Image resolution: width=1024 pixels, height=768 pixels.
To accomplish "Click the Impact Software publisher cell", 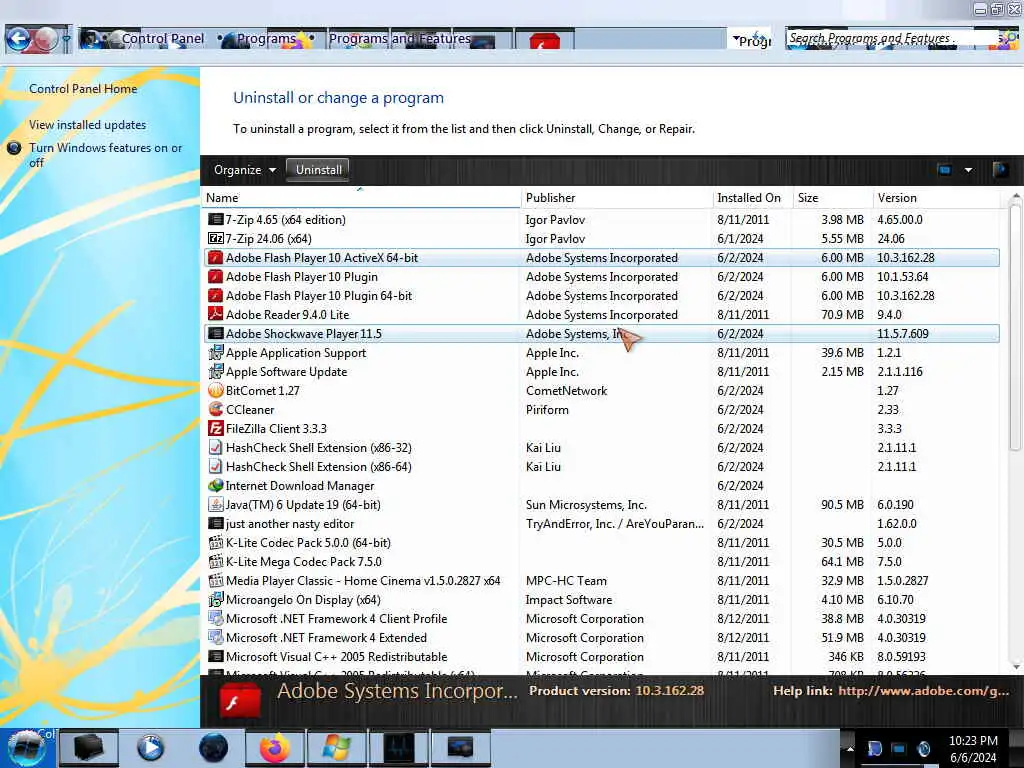I will tap(569, 600).
